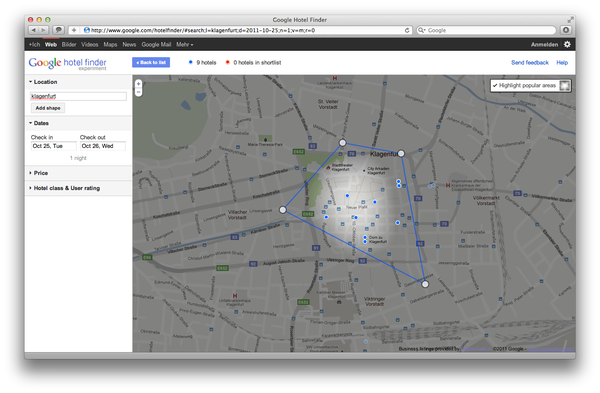Select the polygon vertex next to Klagenfurt label
This screenshot has height=393, width=600.
401,153
